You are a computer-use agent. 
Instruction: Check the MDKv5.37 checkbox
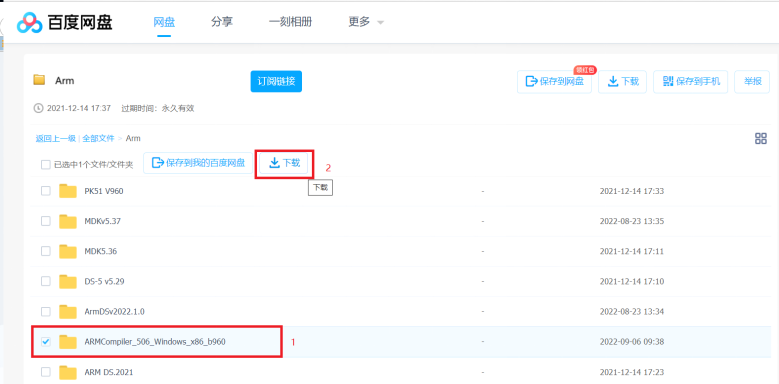pos(45,221)
